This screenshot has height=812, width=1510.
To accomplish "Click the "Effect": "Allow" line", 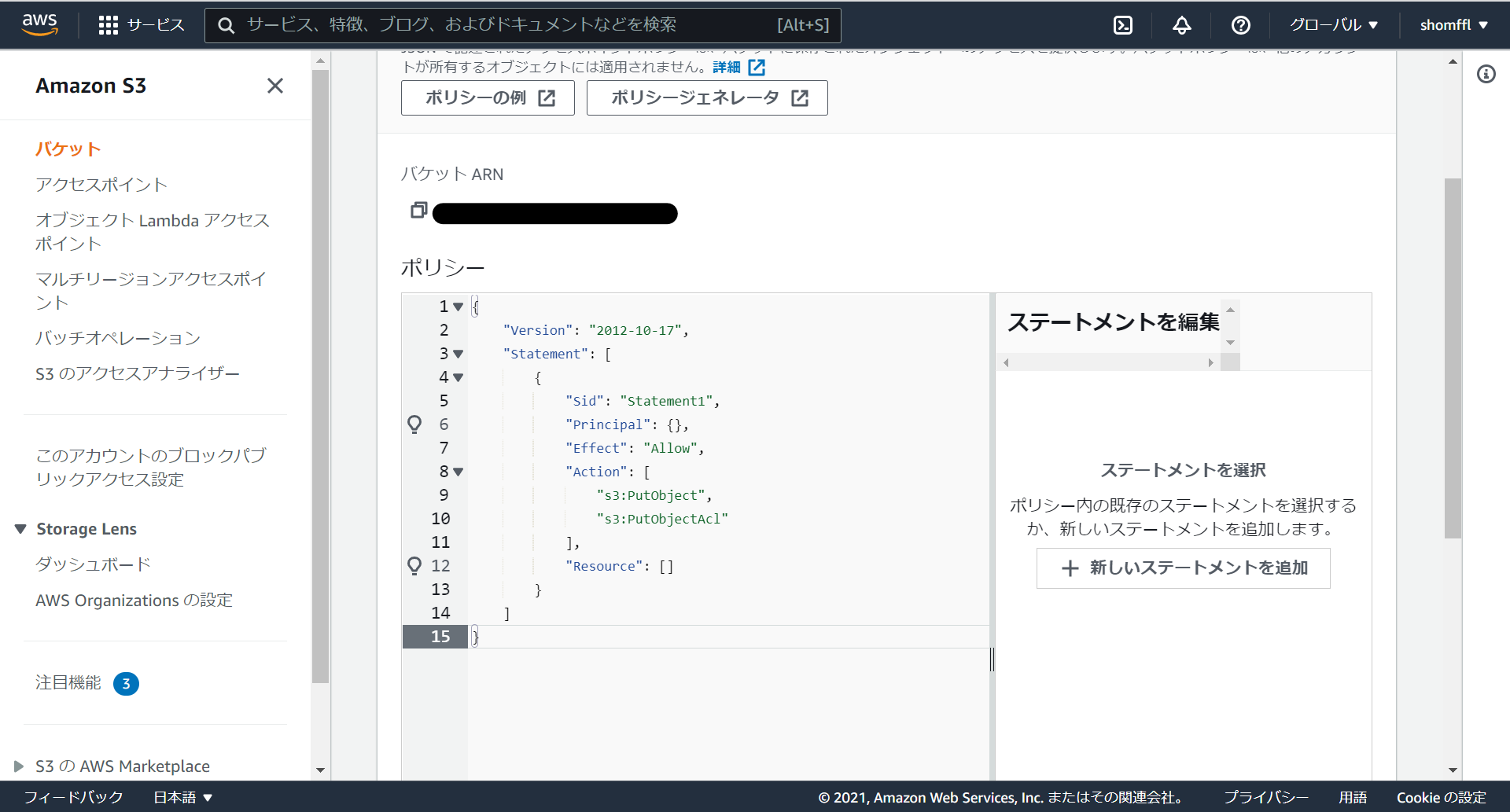I will click(x=635, y=448).
